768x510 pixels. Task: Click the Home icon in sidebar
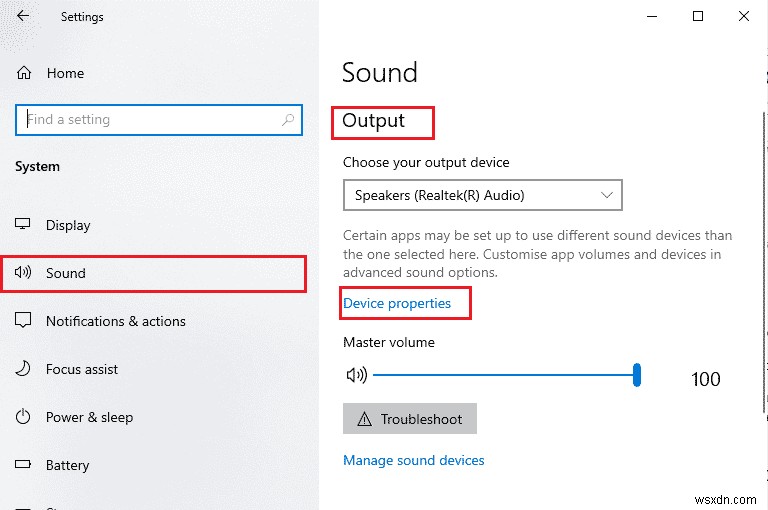[x=24, y=73]
